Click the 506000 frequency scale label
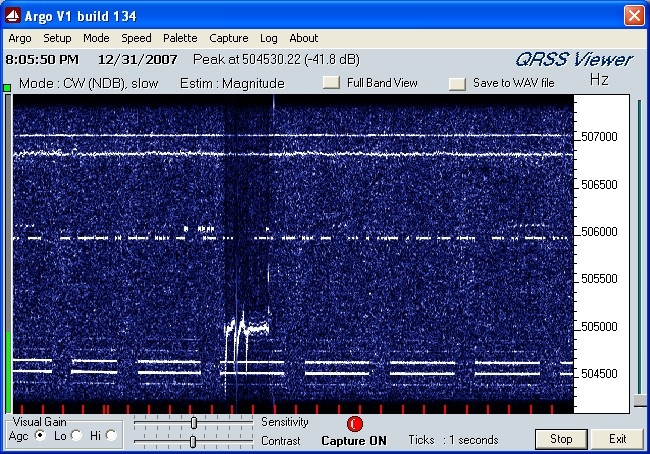This screenshot has height=454, width=650. [599, 231]
